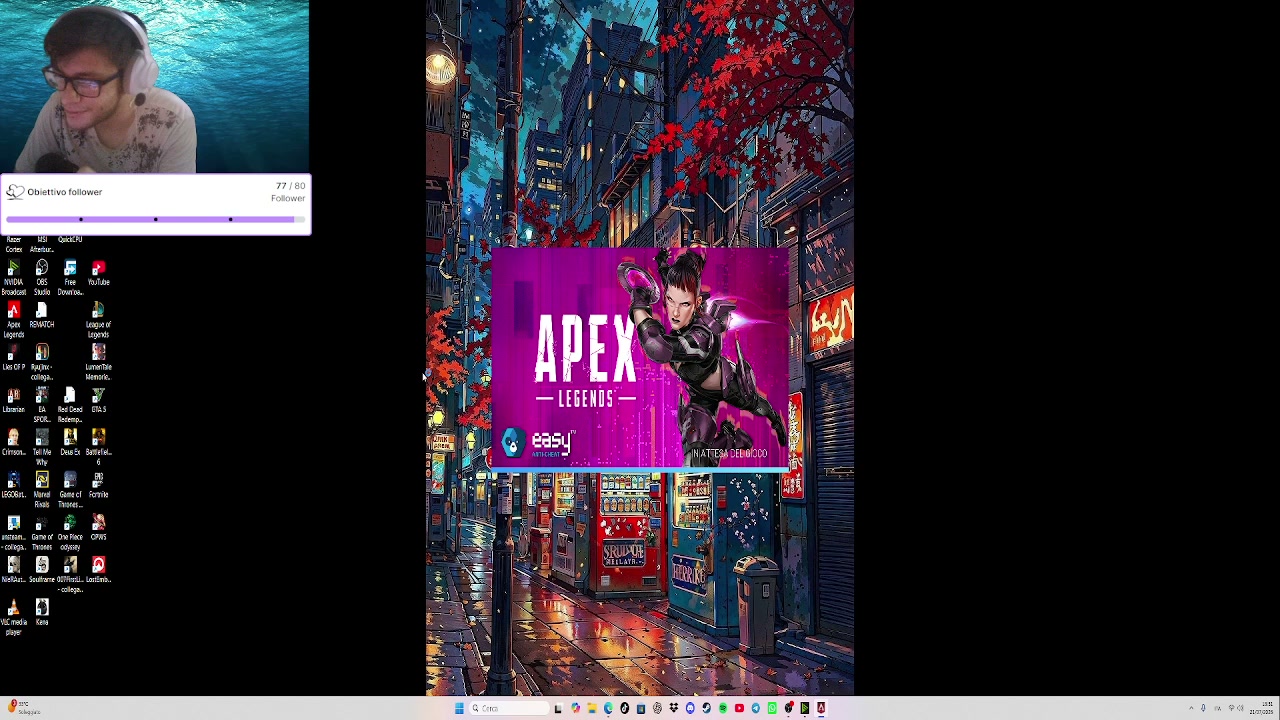Open Discord from the taskbar
This screenshot has height=720, width=1280.
pyautogui.click(x=690, y=708)
